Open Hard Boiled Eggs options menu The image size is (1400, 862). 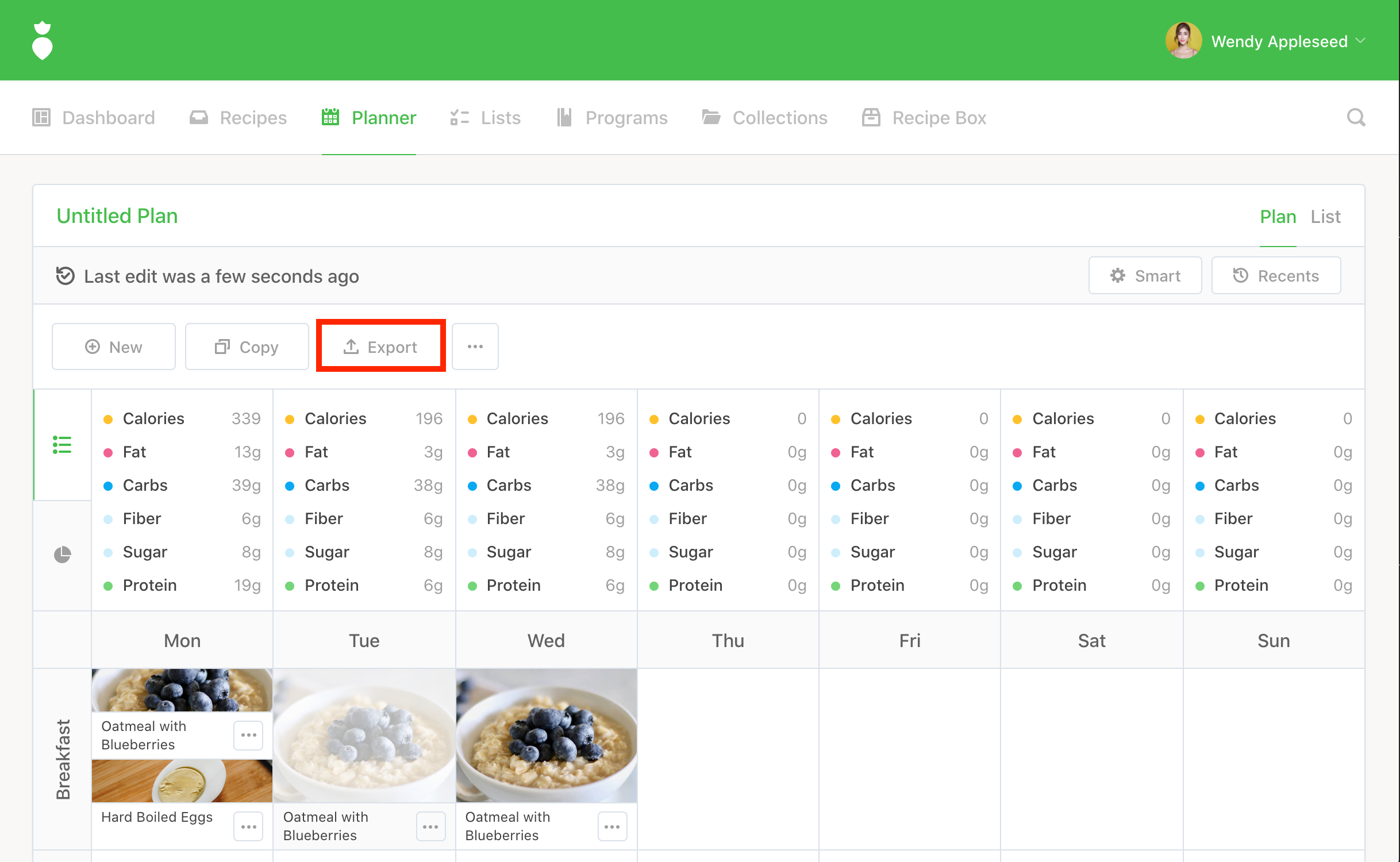pos(248,826)
